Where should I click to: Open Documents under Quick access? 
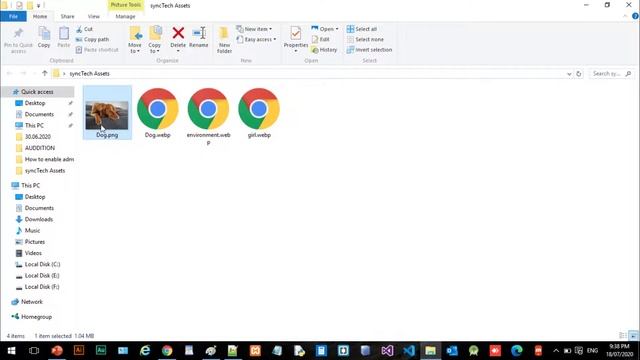39,114
